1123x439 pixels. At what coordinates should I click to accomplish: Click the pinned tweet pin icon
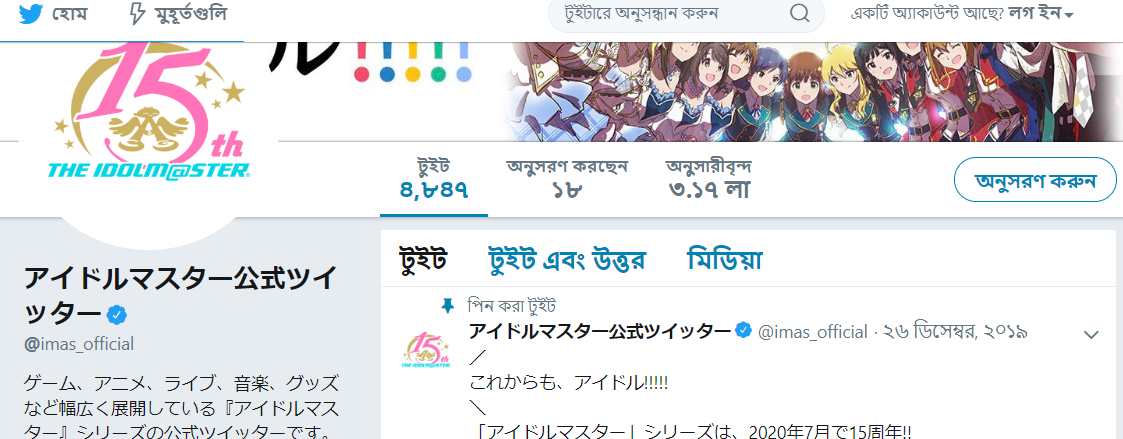[448, 307]
